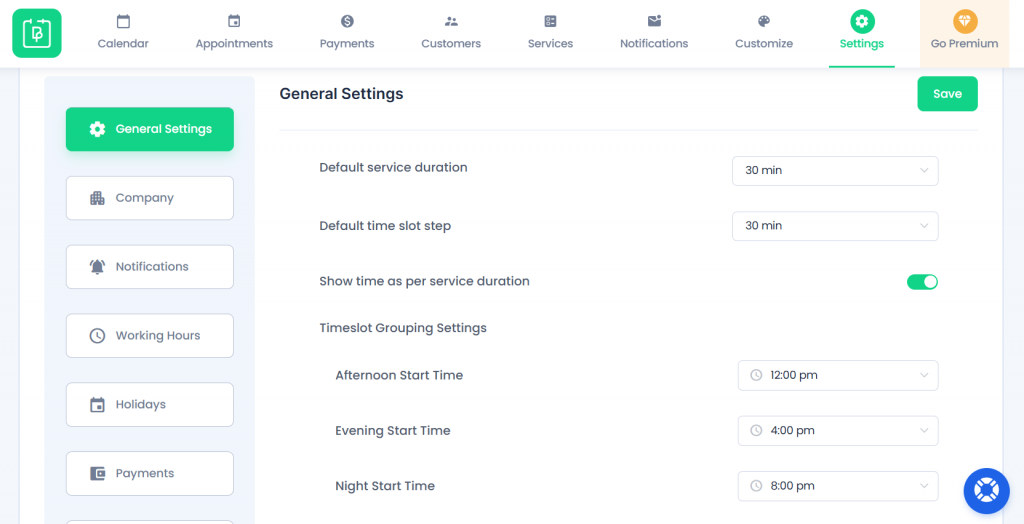Click clock icon in Night Start Time field
The image size is (1024, 524).
coord(756,486)
